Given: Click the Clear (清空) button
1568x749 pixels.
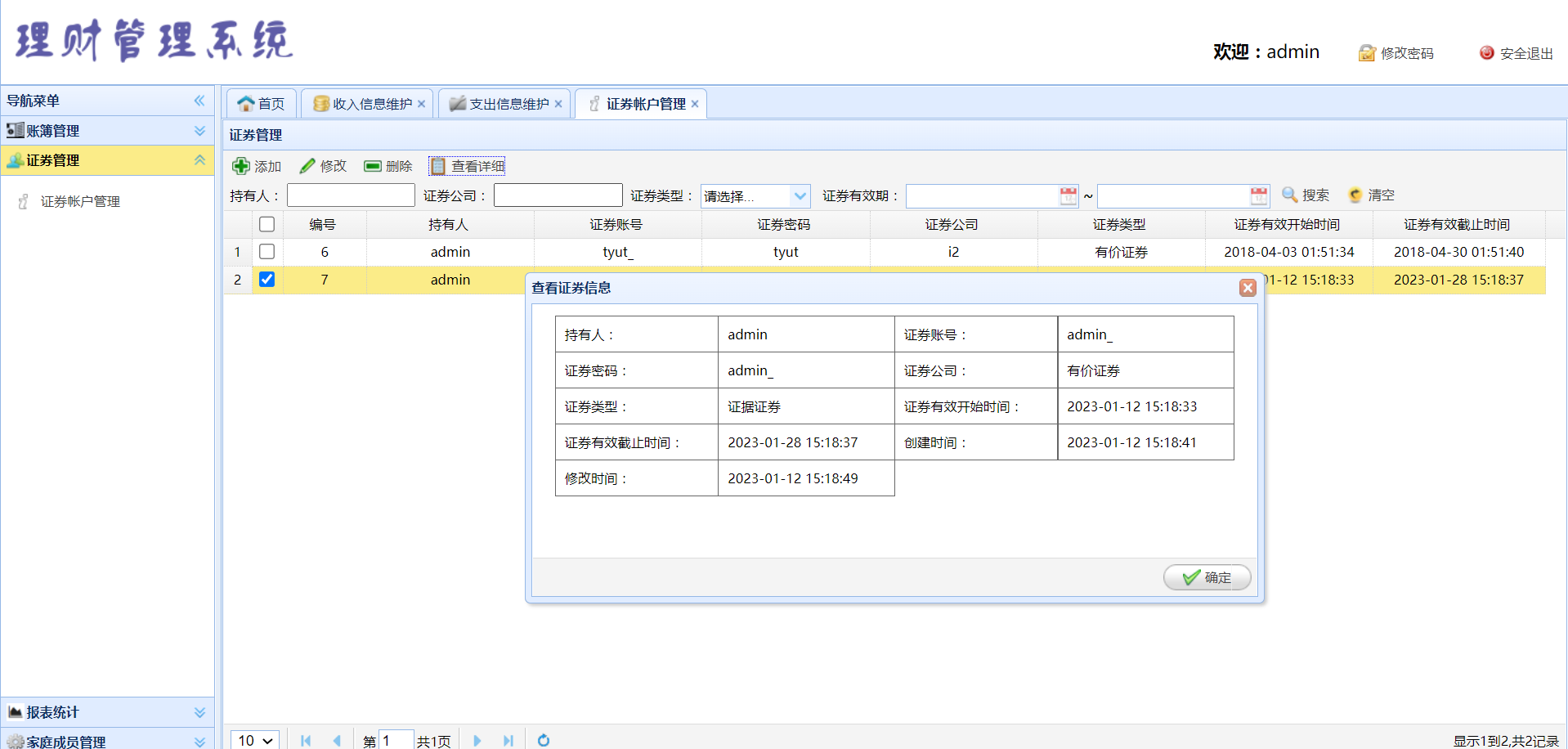Looking at the screenshot, I should coord(1371,195).
